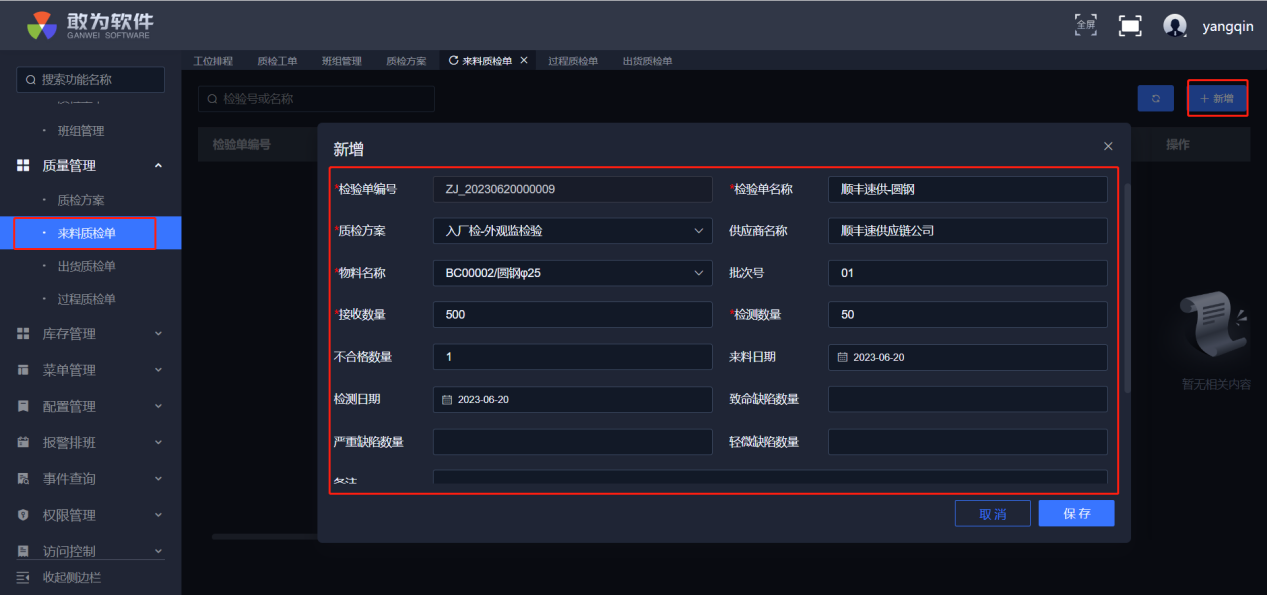Screen dimensions: 1267x595
Task: Switch to the 班组管理 tab
Action: 342,61
